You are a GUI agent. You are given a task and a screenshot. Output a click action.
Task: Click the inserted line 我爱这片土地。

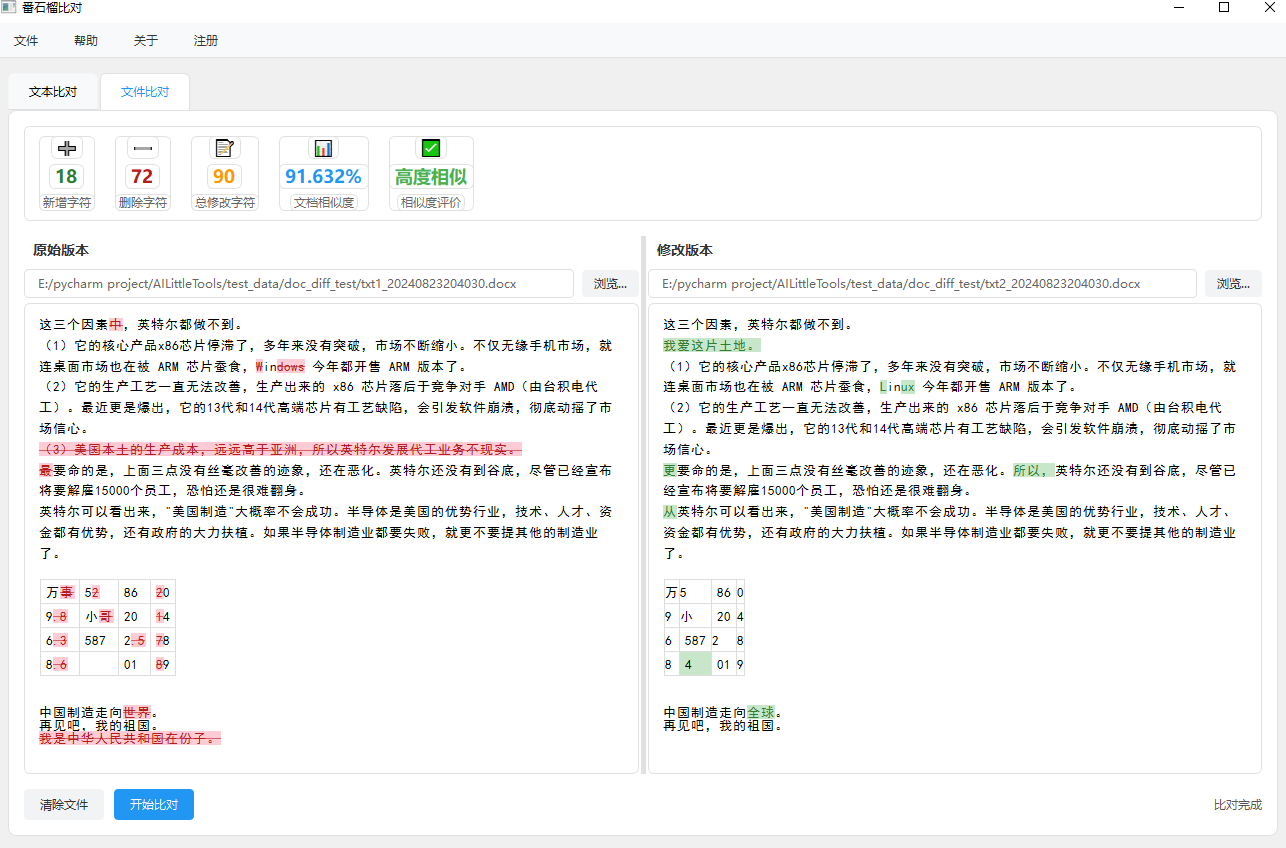tap(713, 345)
